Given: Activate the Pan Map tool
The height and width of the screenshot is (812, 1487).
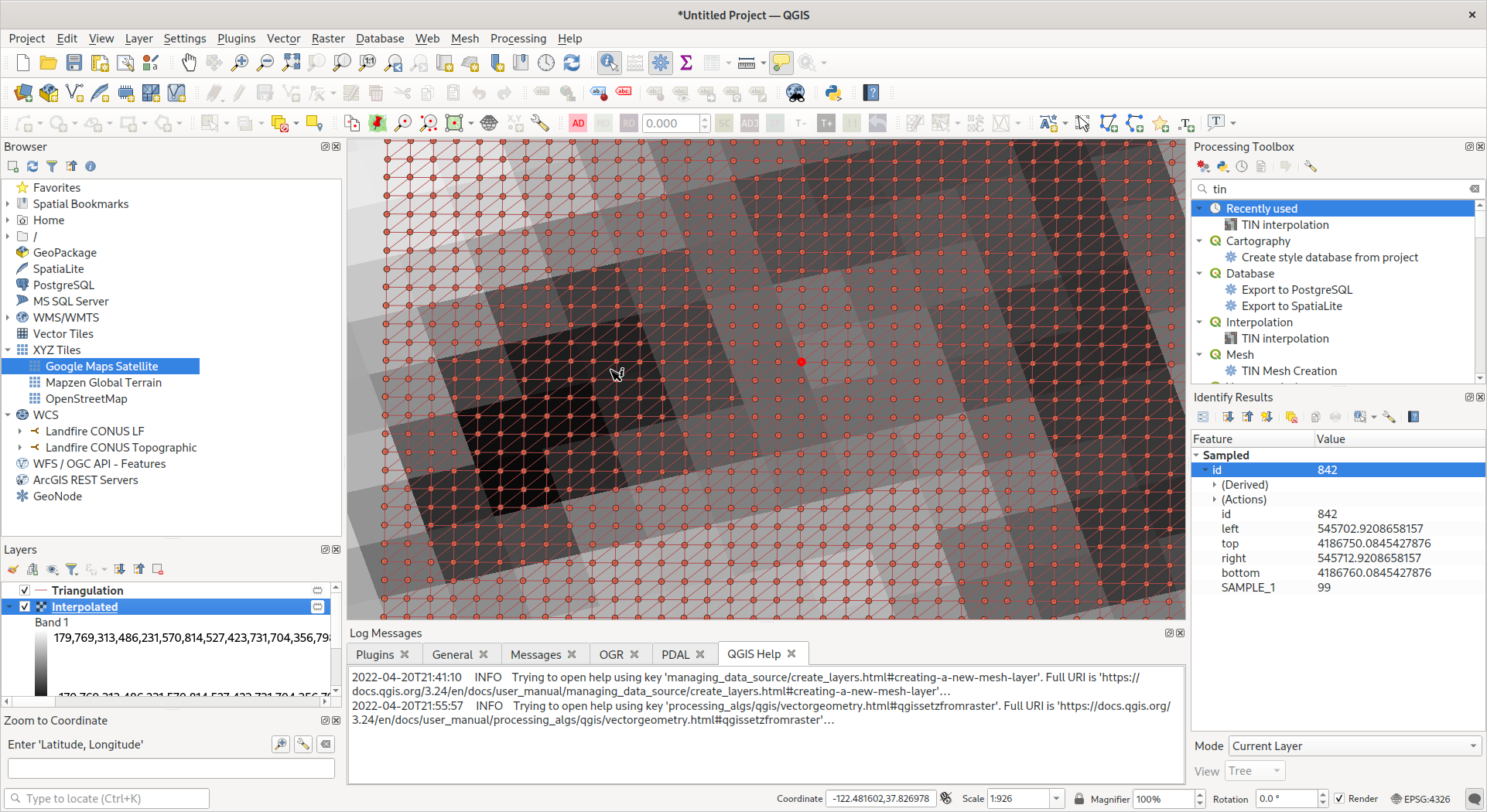Looking at the screenshot, I should pos(189,63).
